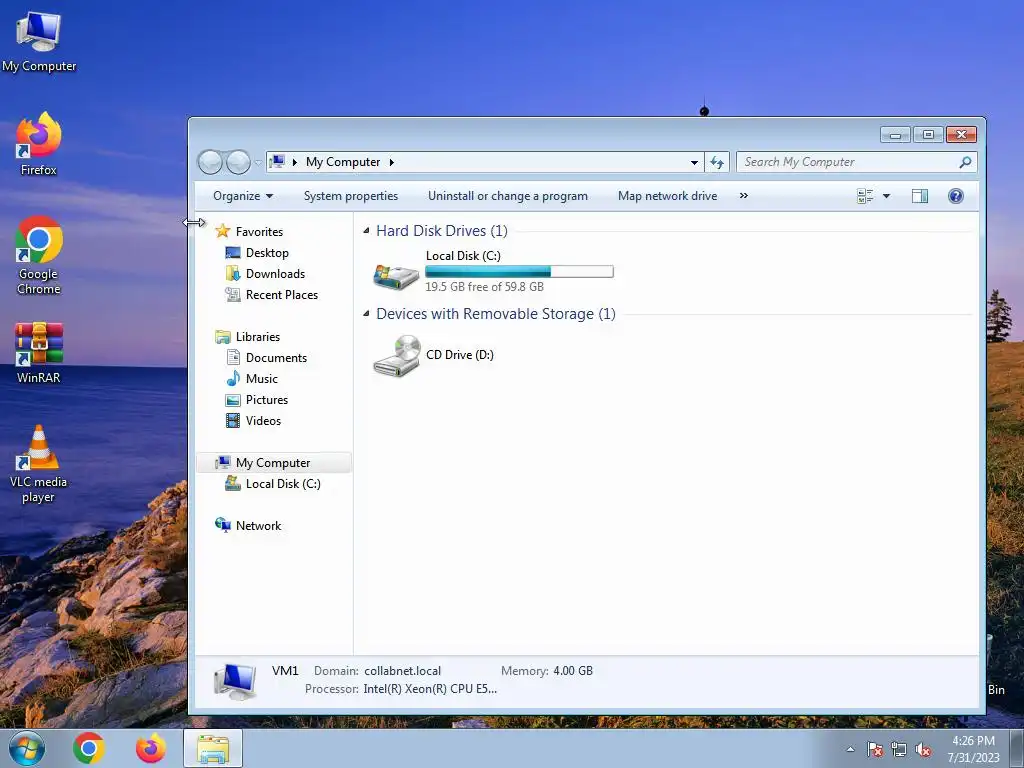Image resolution: width=1024 pixels, height=768 pixels.
Task: Click the Favorites star icon in sidebar
Action: tap(223, 231)
